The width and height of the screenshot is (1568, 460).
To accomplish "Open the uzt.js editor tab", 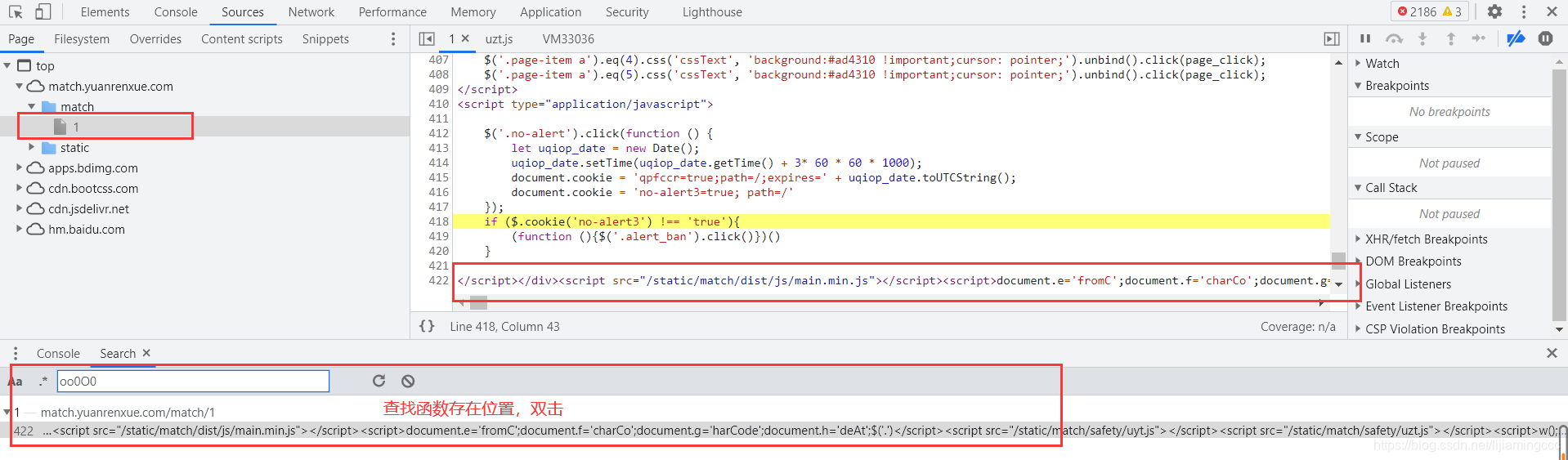I will [499, 38].
